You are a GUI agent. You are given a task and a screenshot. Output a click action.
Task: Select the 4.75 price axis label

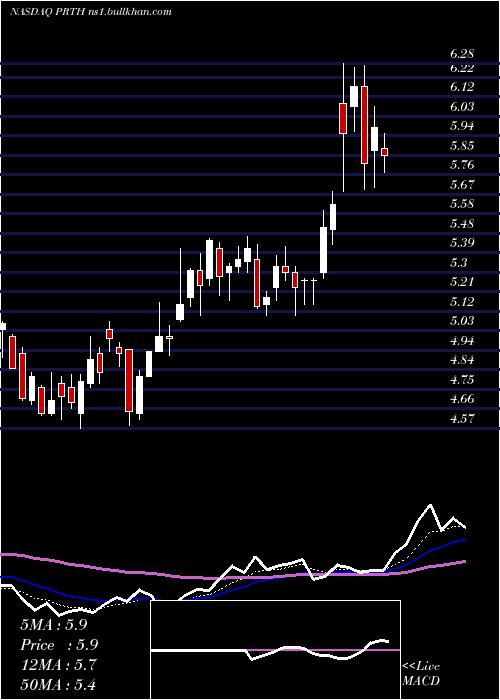[x=462, y=379]
